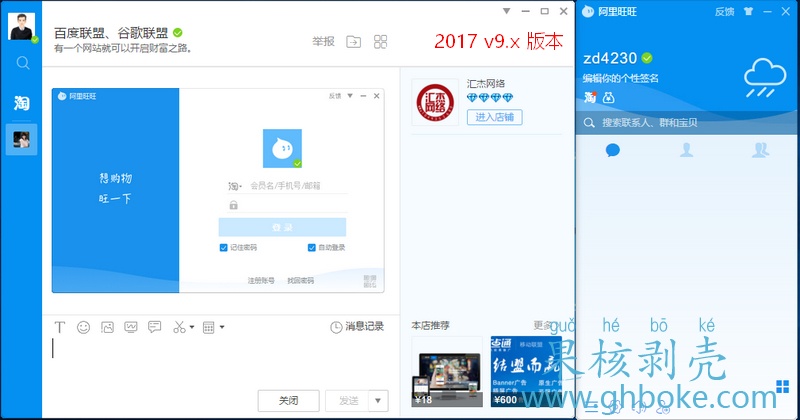This screenshot has width=800, height=420.
Task: Toggle 记住密码 checkbox in login image
Action: [x=223, y=248]
